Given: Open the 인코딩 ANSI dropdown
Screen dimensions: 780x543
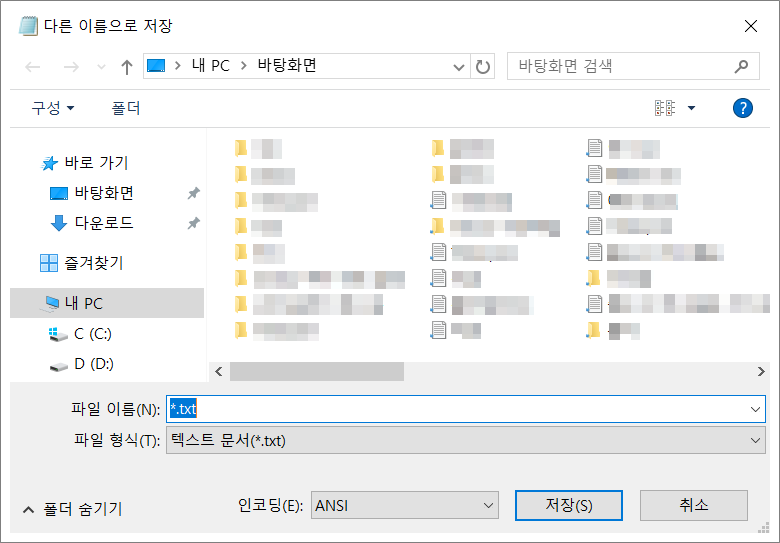Looking at the screenshot, I should pos(405,505).
